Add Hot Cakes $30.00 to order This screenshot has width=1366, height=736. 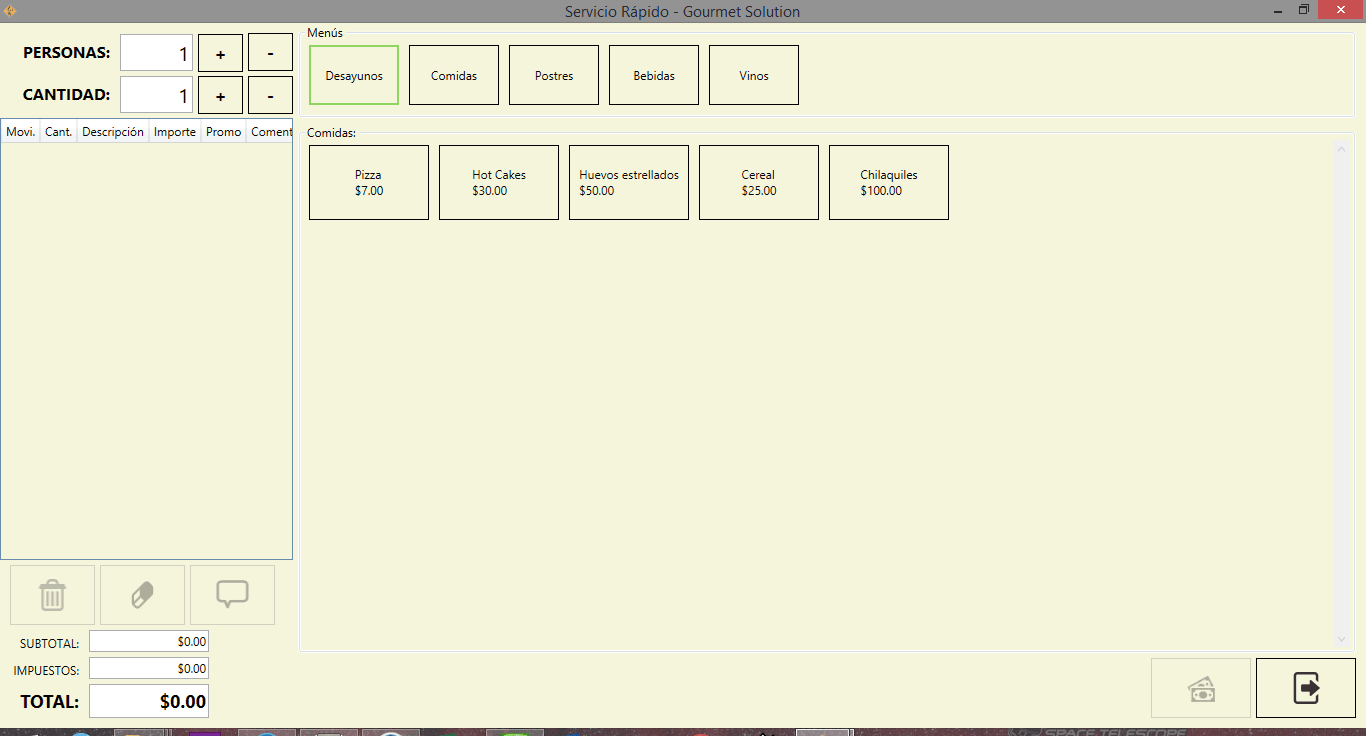[x=499, y=182]
